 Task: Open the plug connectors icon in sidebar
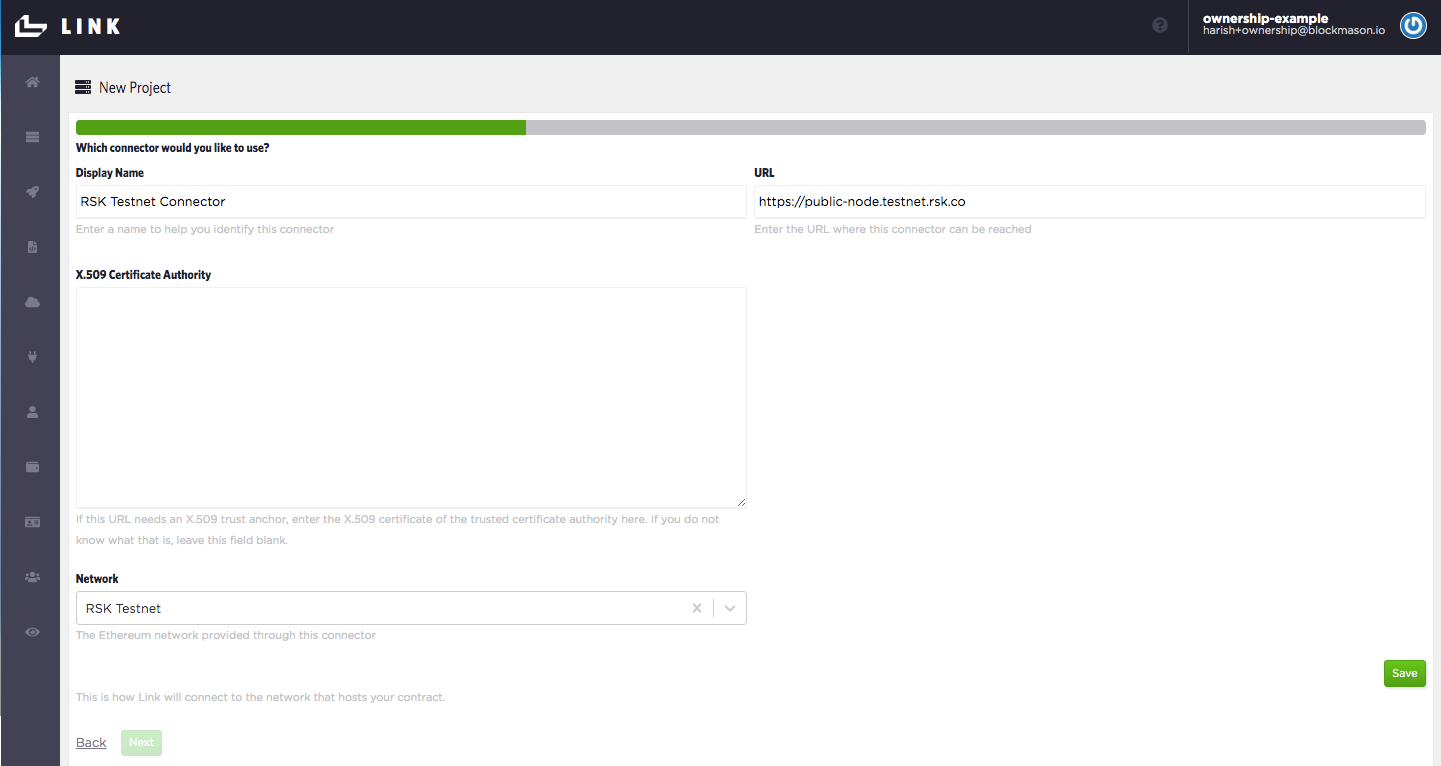[x=32, y=357]
